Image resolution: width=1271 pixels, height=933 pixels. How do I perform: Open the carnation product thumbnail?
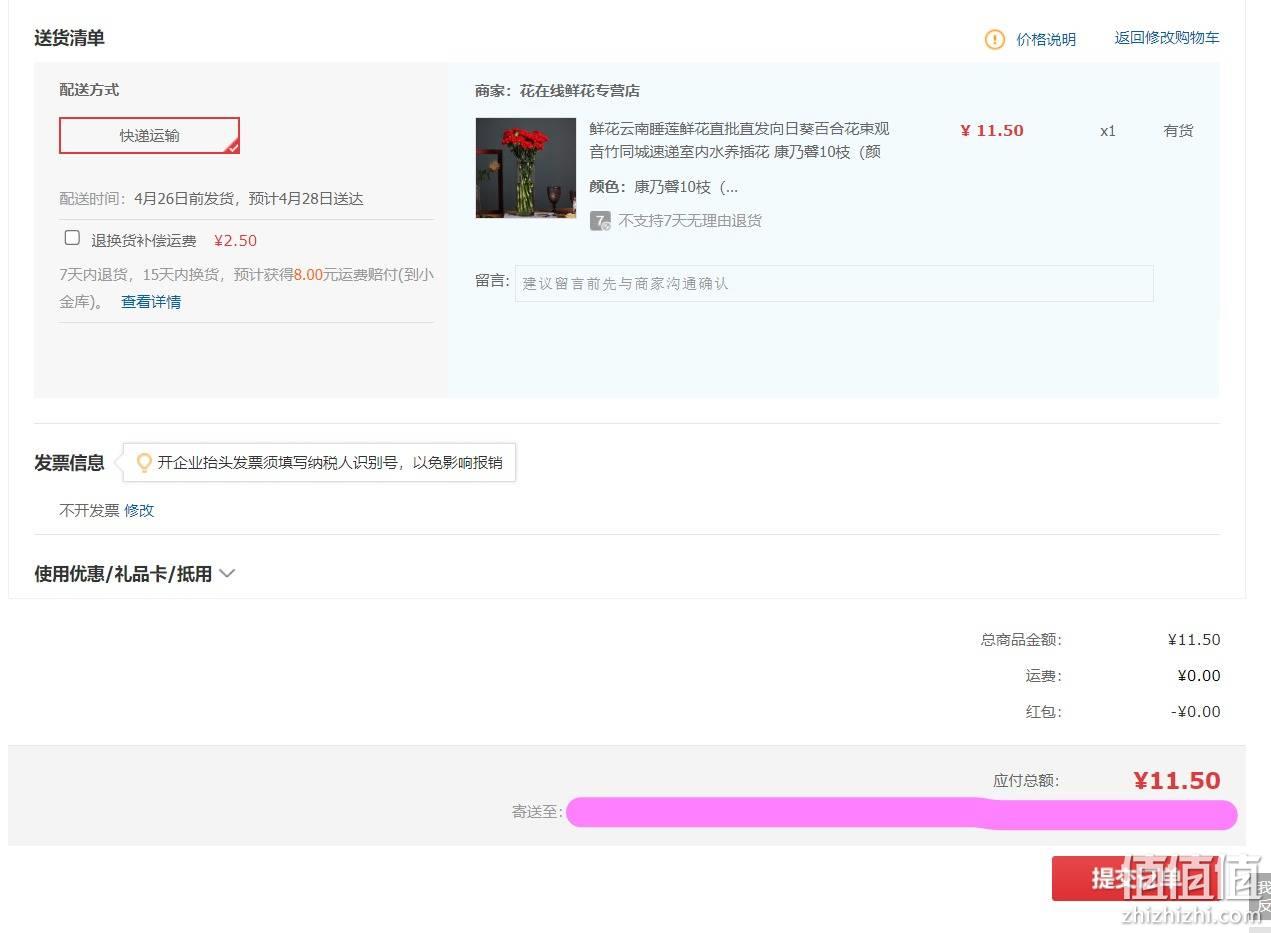pyautogui.click(x=526, y=168)
